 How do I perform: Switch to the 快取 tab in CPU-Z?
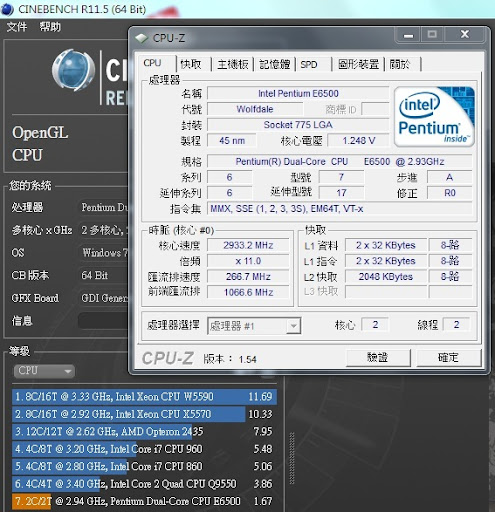click(191, 64)
